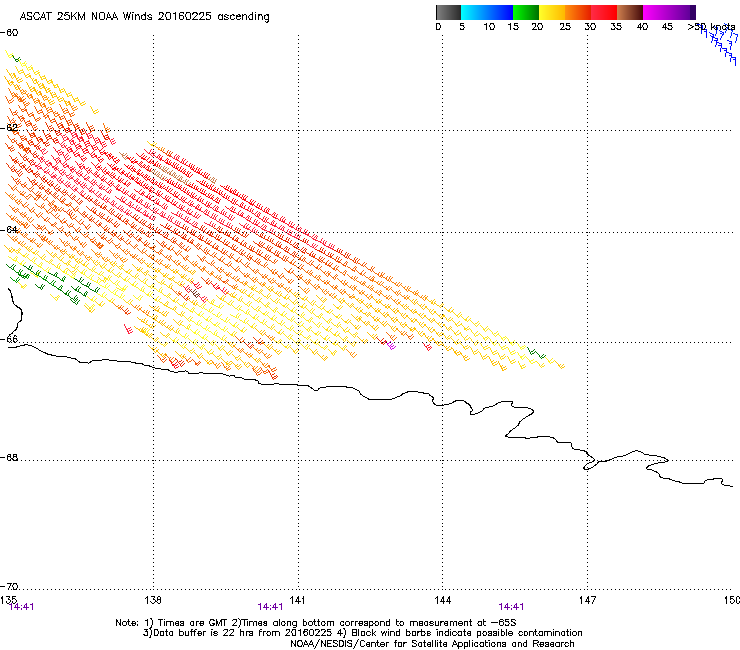Pick the orange 25-30 knots color bar segment
The width and height of the screenshot is (740, 650).
(x=578, y=12)
